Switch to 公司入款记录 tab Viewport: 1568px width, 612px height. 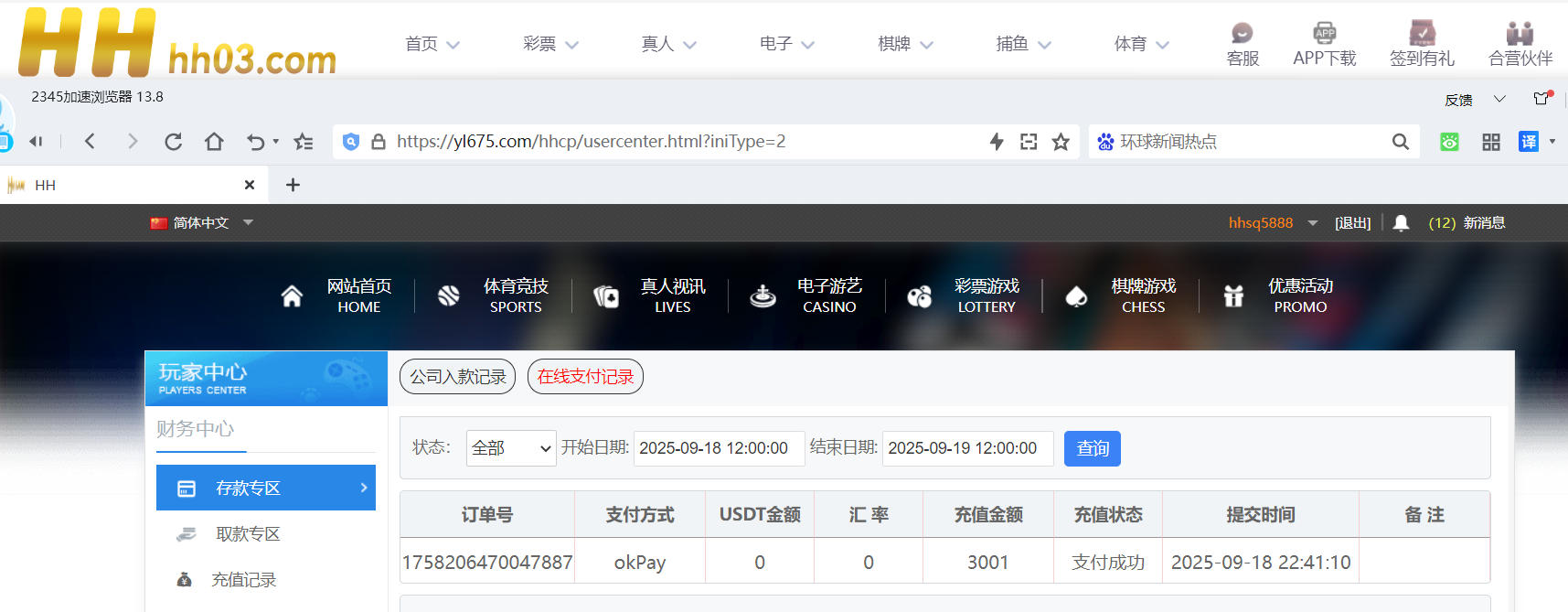click(x=457, y=377)
